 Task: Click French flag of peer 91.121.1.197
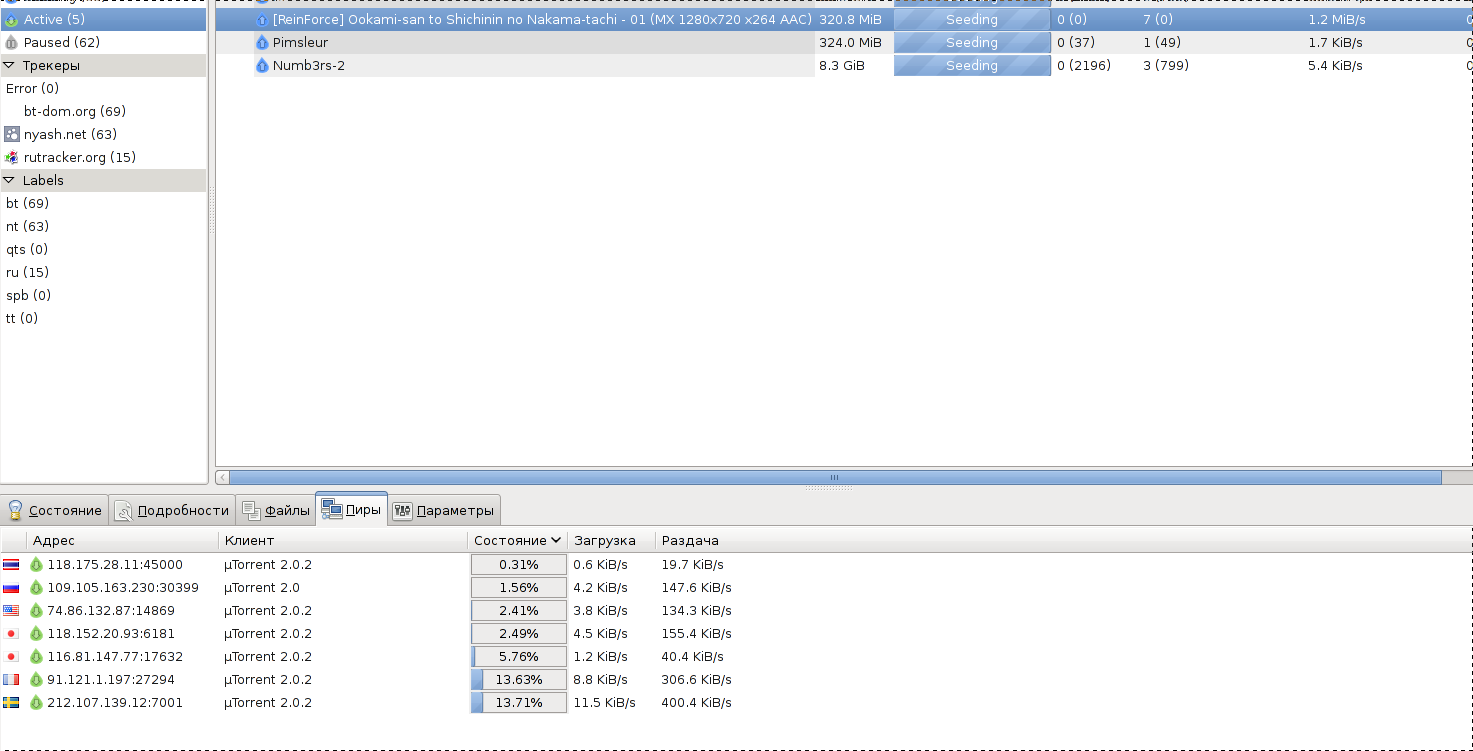coord(11,679)
